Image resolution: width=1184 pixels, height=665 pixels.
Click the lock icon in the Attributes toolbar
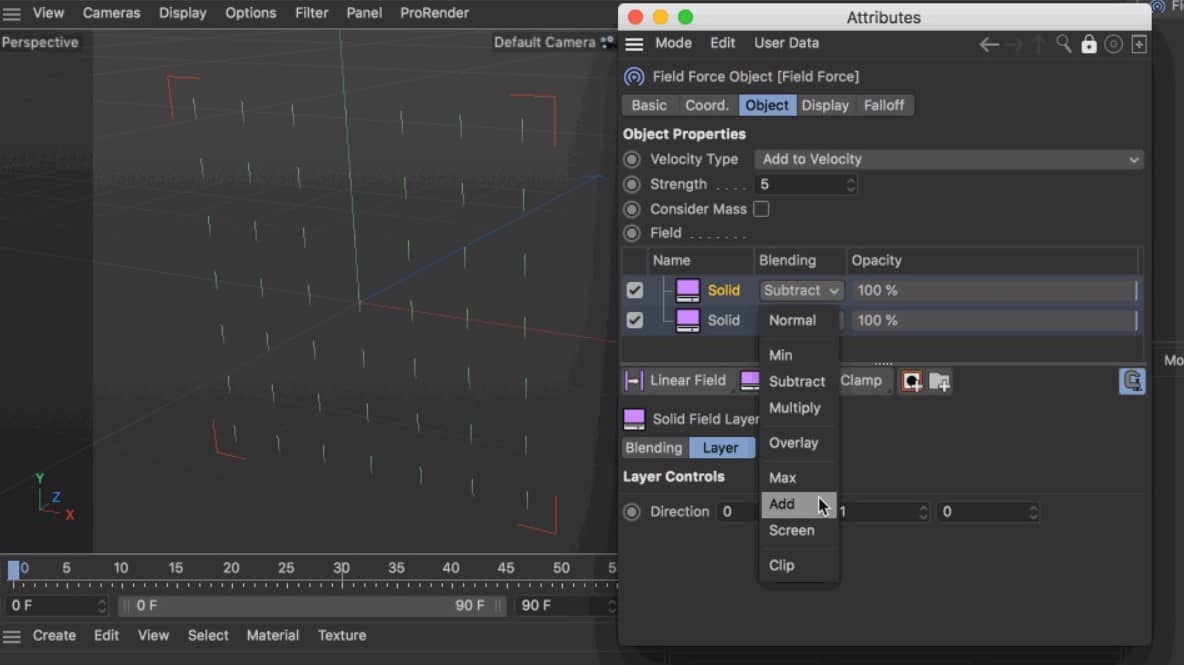[1089, 44]
